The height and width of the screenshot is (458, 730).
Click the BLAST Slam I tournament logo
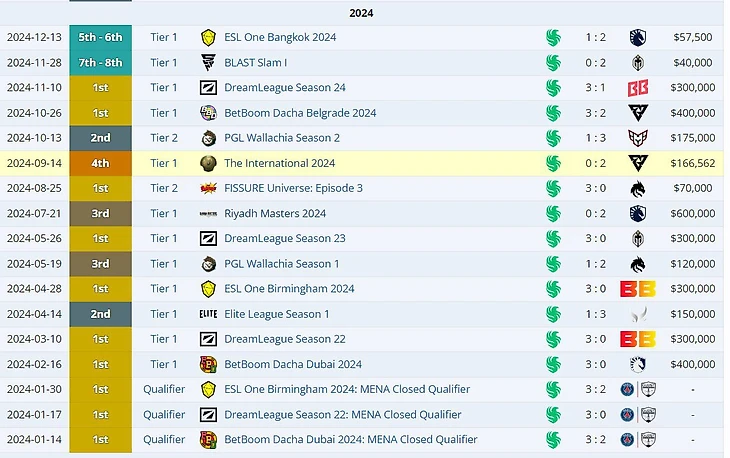pyautogui.click(x=208, y=63)
